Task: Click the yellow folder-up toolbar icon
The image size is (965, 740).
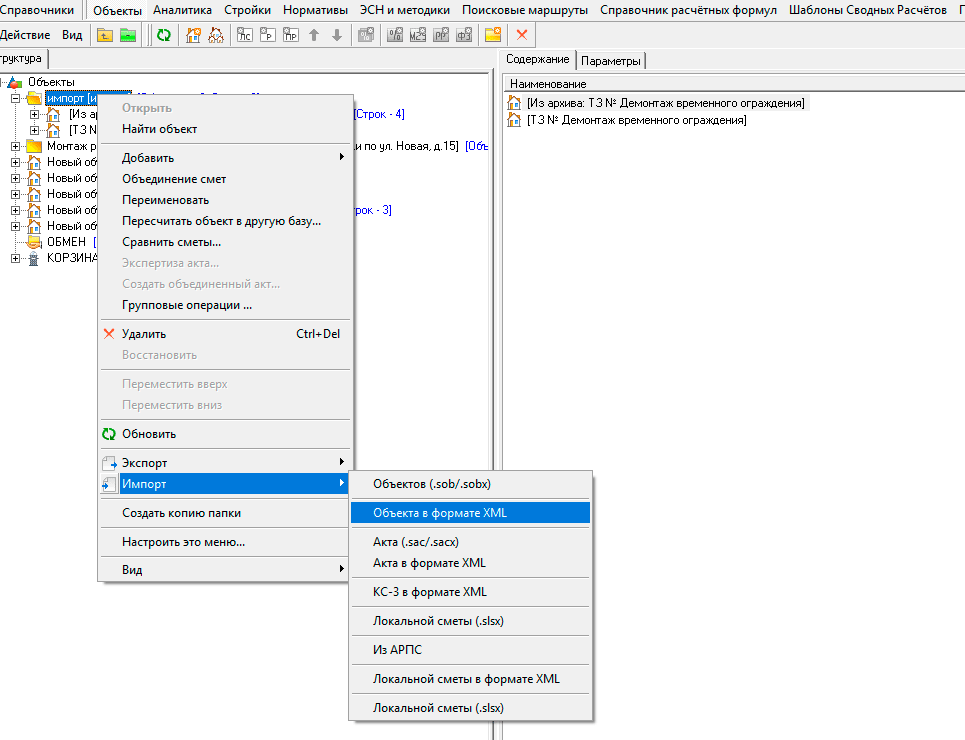Action: (x=105, y=35)
